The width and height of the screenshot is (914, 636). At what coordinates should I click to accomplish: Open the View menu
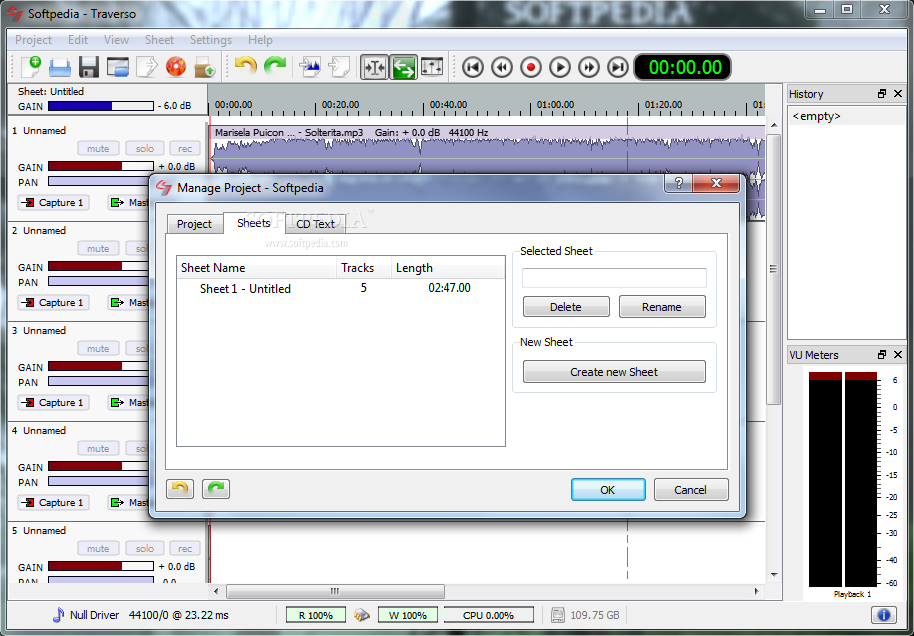(x=116, y=40)
